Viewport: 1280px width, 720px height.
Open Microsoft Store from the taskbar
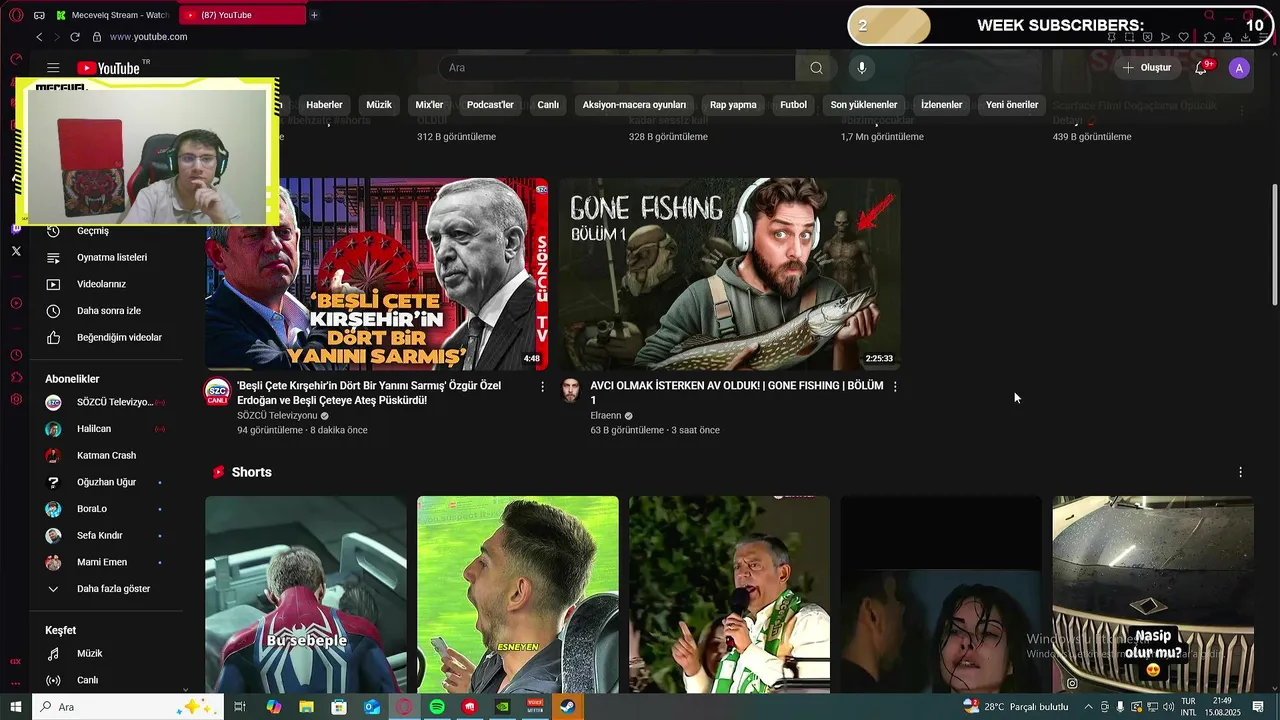tap(339, 707)
